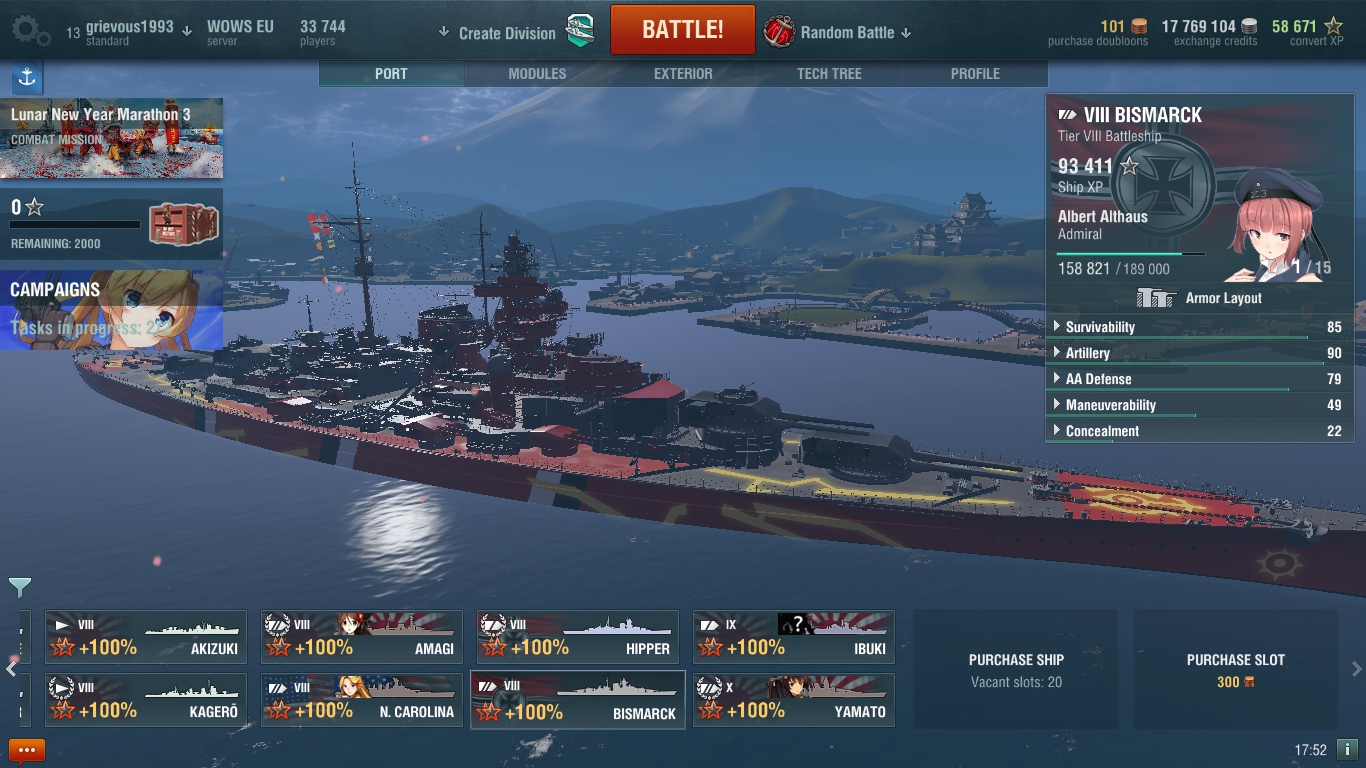Screen dimensions: 1366x768
Task: Select the YAMATO ship card
Action: pos(794,700)
